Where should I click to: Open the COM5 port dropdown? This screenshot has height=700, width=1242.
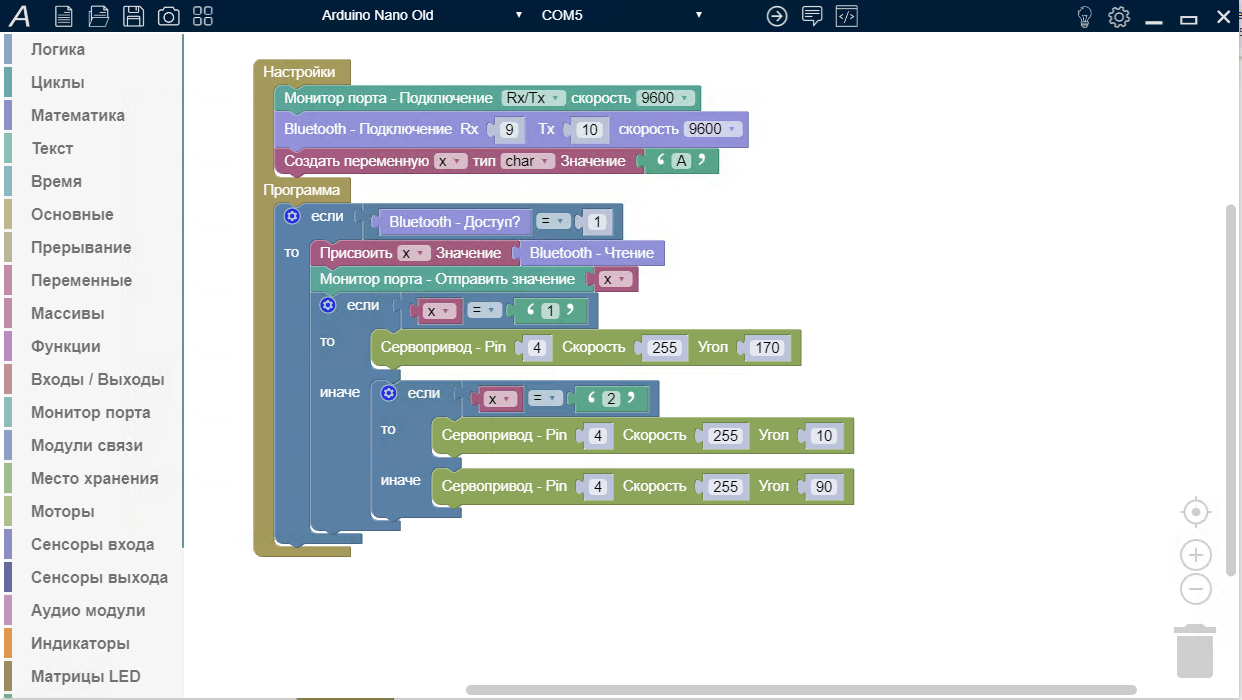pyautogui.click(x=621, y=16)
